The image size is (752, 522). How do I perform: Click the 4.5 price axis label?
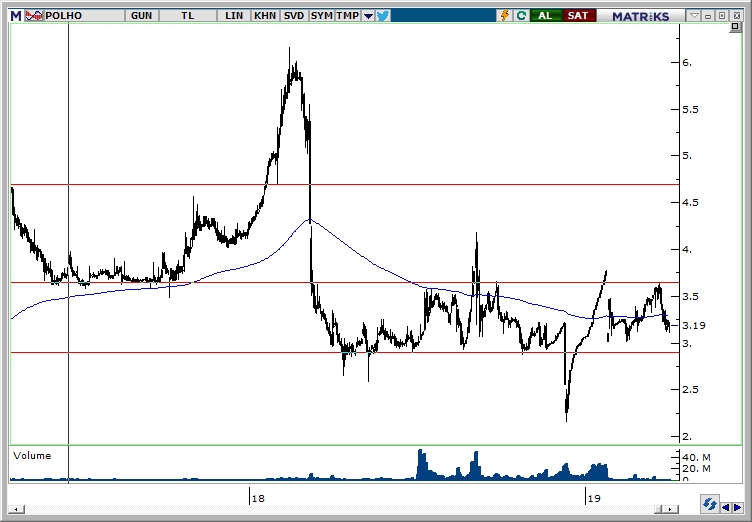point(691,203)
